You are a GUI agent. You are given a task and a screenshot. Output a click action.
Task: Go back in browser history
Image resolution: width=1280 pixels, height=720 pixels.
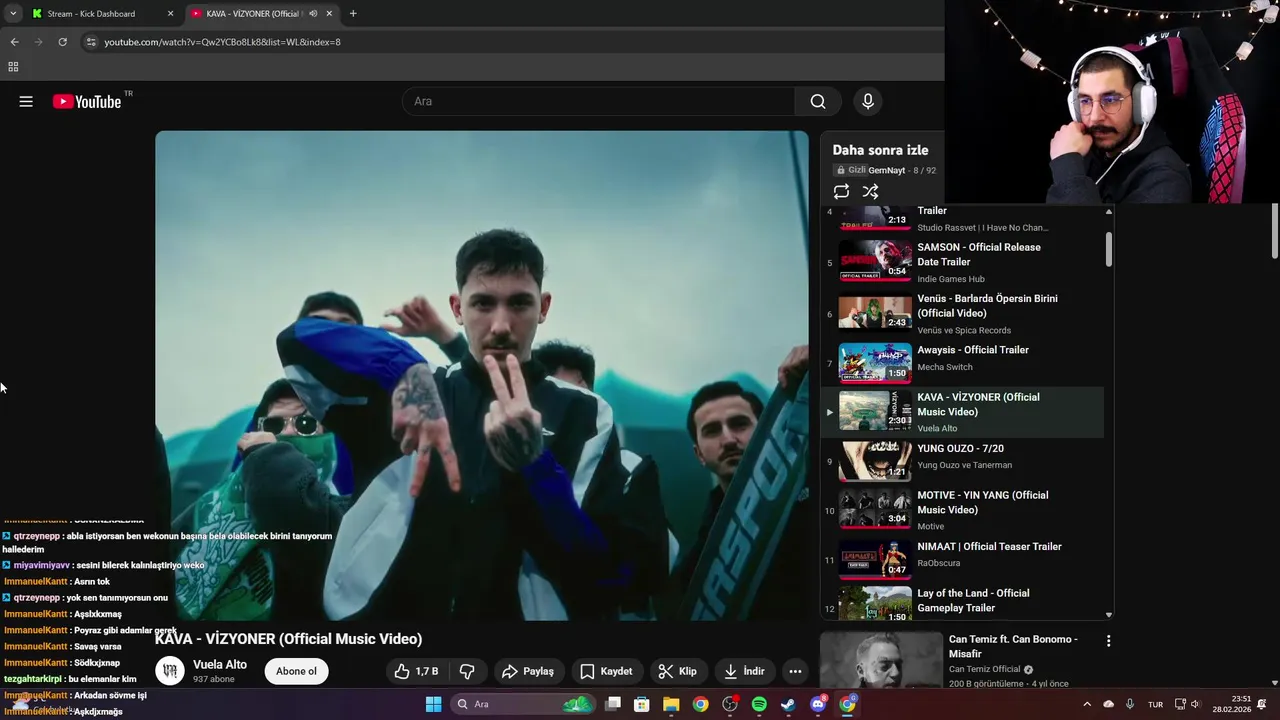(x=14, y=42)
